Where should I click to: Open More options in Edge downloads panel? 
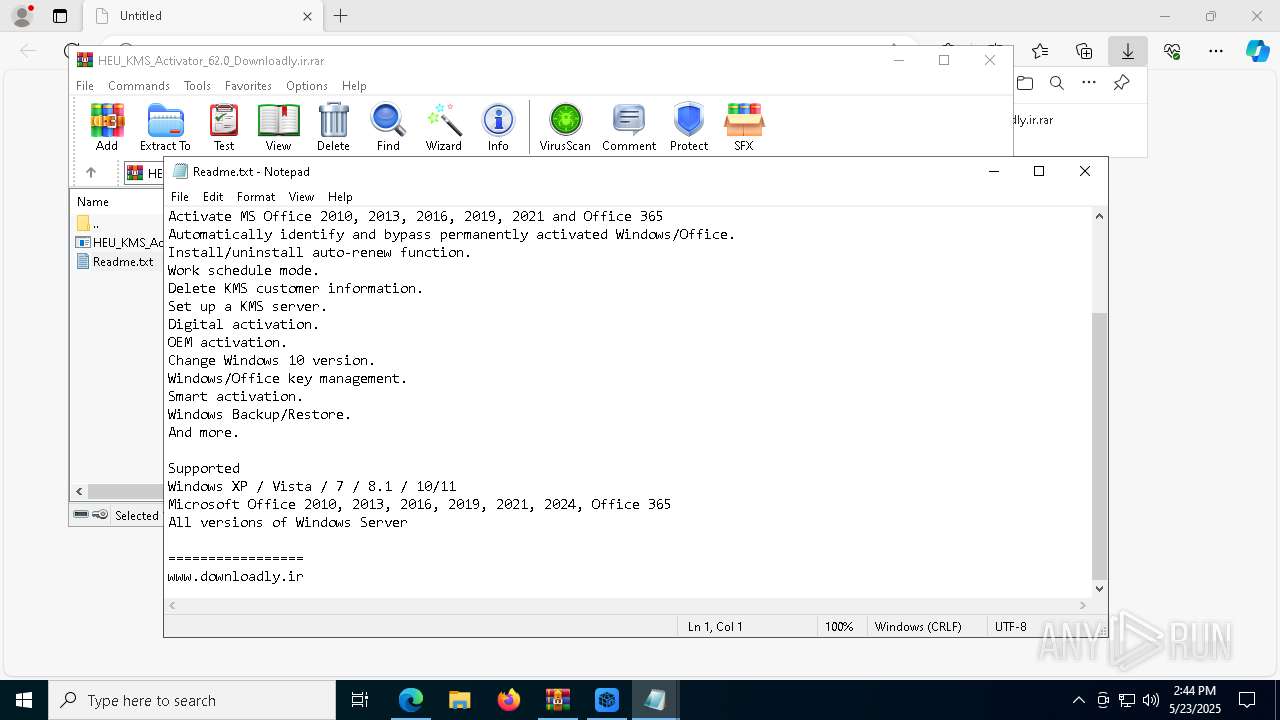1089,83
